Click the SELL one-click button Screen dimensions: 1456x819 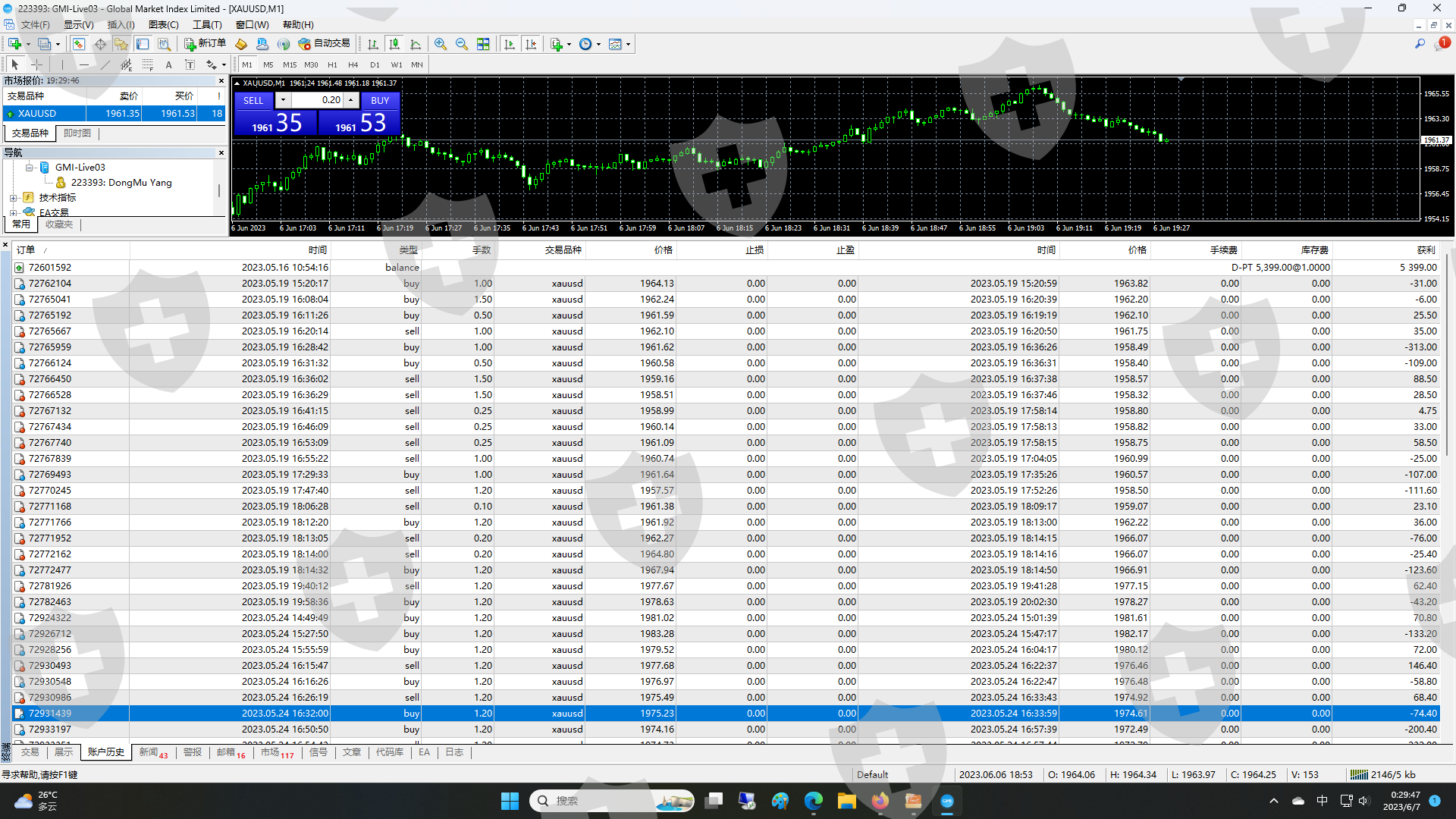coord(253,100)
